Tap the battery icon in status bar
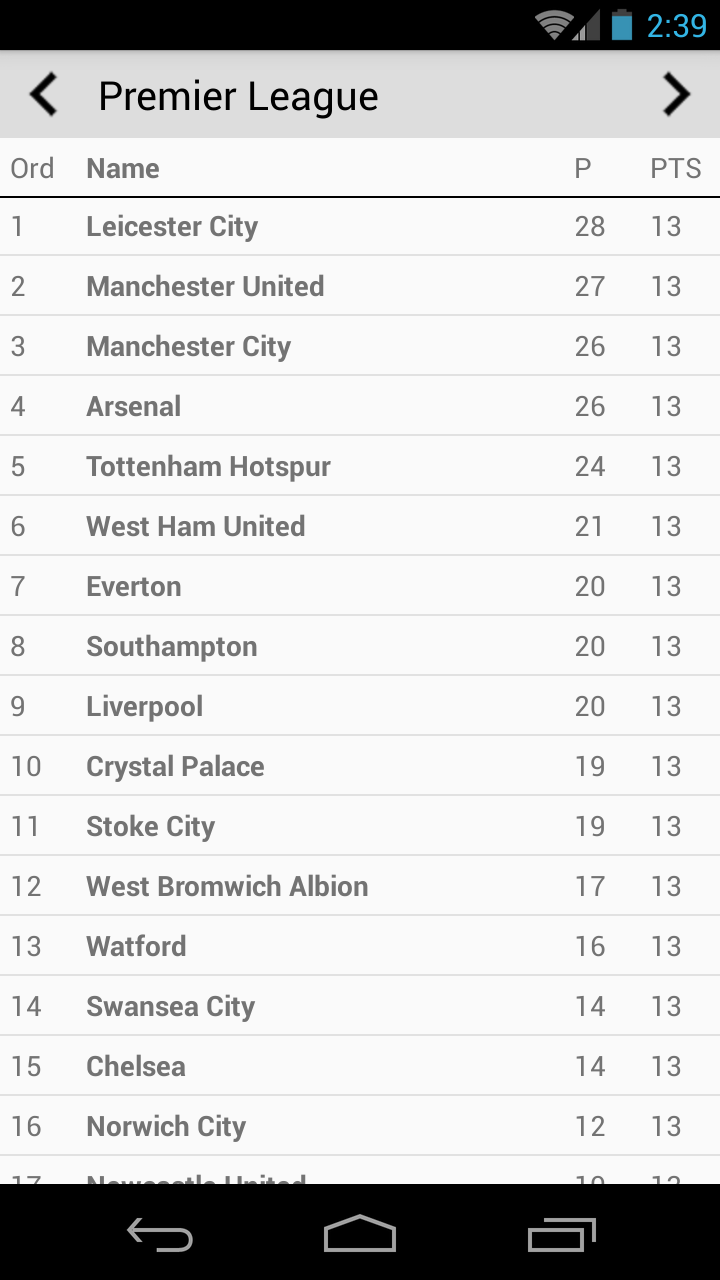Viewport: 720px width, 1280px height. pyautogui.click(x=622, y=25)
